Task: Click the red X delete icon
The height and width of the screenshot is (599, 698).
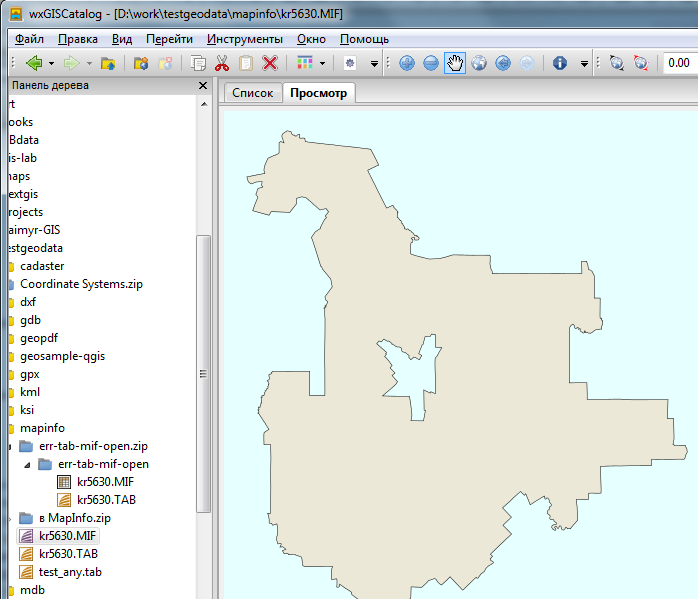Action: pos(270,63)
